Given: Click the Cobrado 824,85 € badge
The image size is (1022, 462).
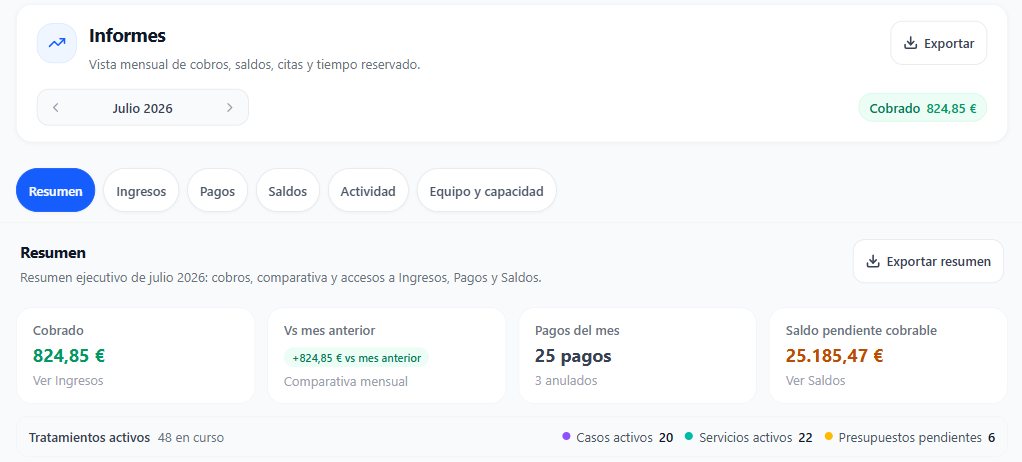Looking at the screenshot, I should click(x=922, y=108).
